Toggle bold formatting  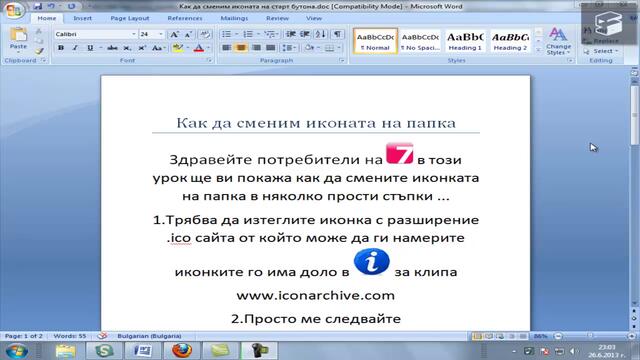click(x=61, y=48)
